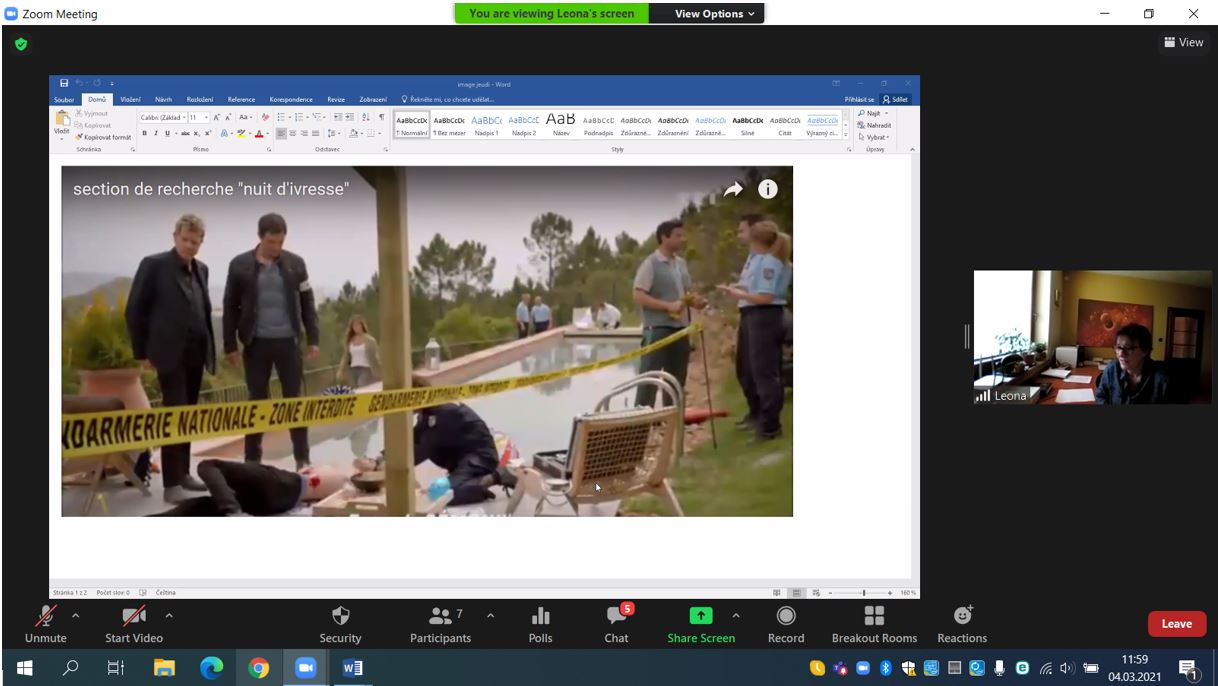Start Video in the Zoom toolbar
This screenshot has width=1218, height=686.
pos(134,625)
